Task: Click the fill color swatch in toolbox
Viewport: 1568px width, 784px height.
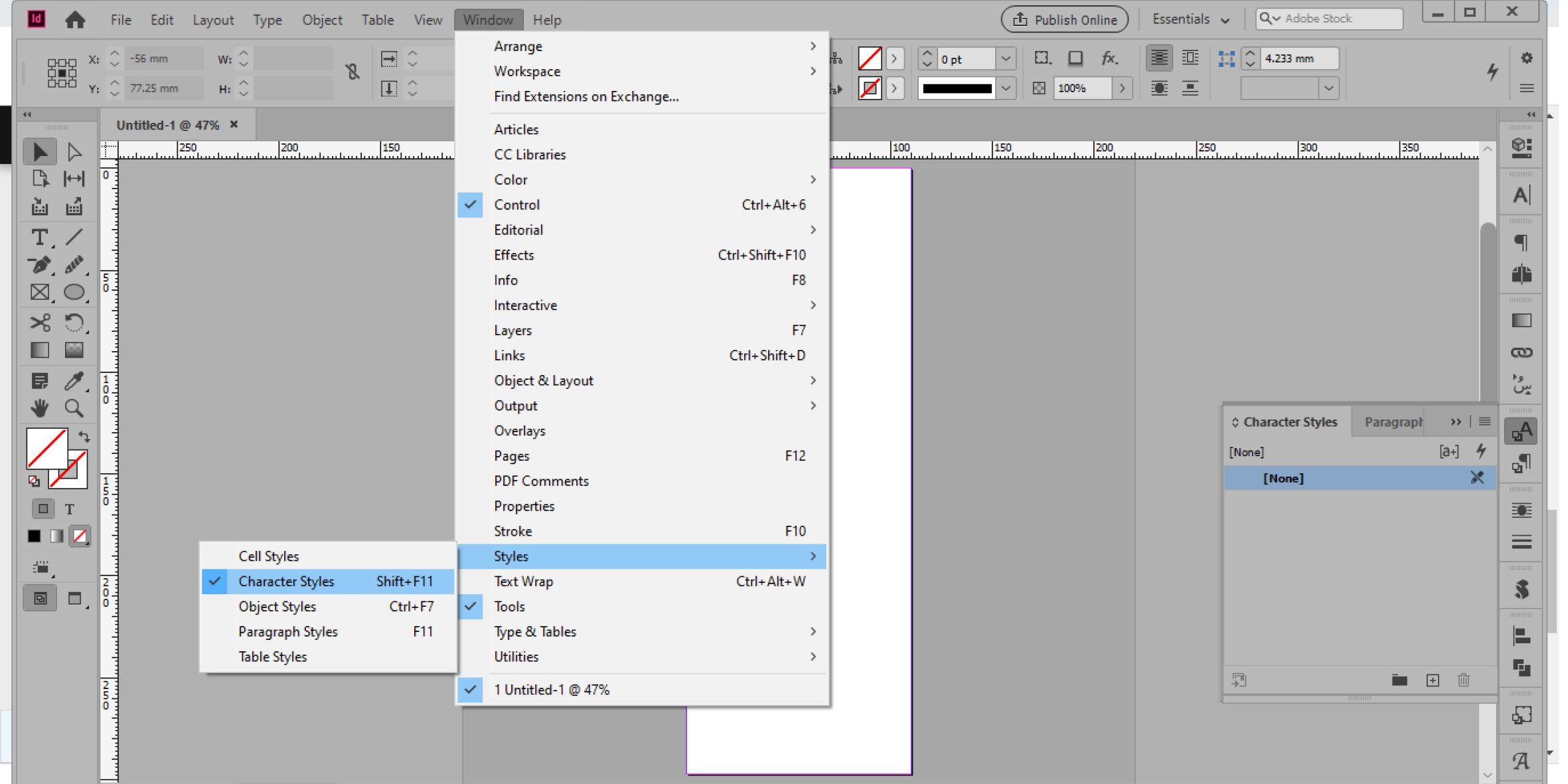Action: tap(45, 448)
